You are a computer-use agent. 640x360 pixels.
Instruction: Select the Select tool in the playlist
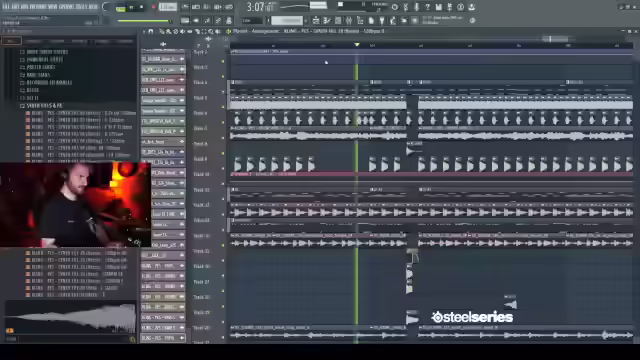click(204, 31)
